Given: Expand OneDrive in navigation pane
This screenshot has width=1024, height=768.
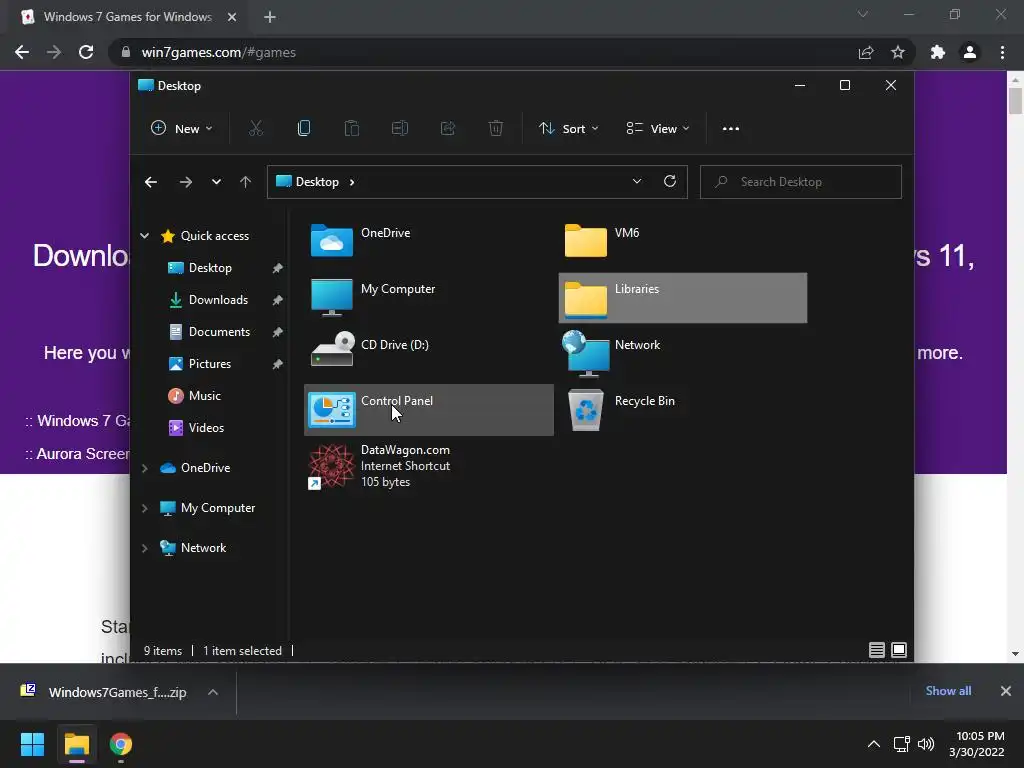Looking at the screenshot, I should point(144,468).
